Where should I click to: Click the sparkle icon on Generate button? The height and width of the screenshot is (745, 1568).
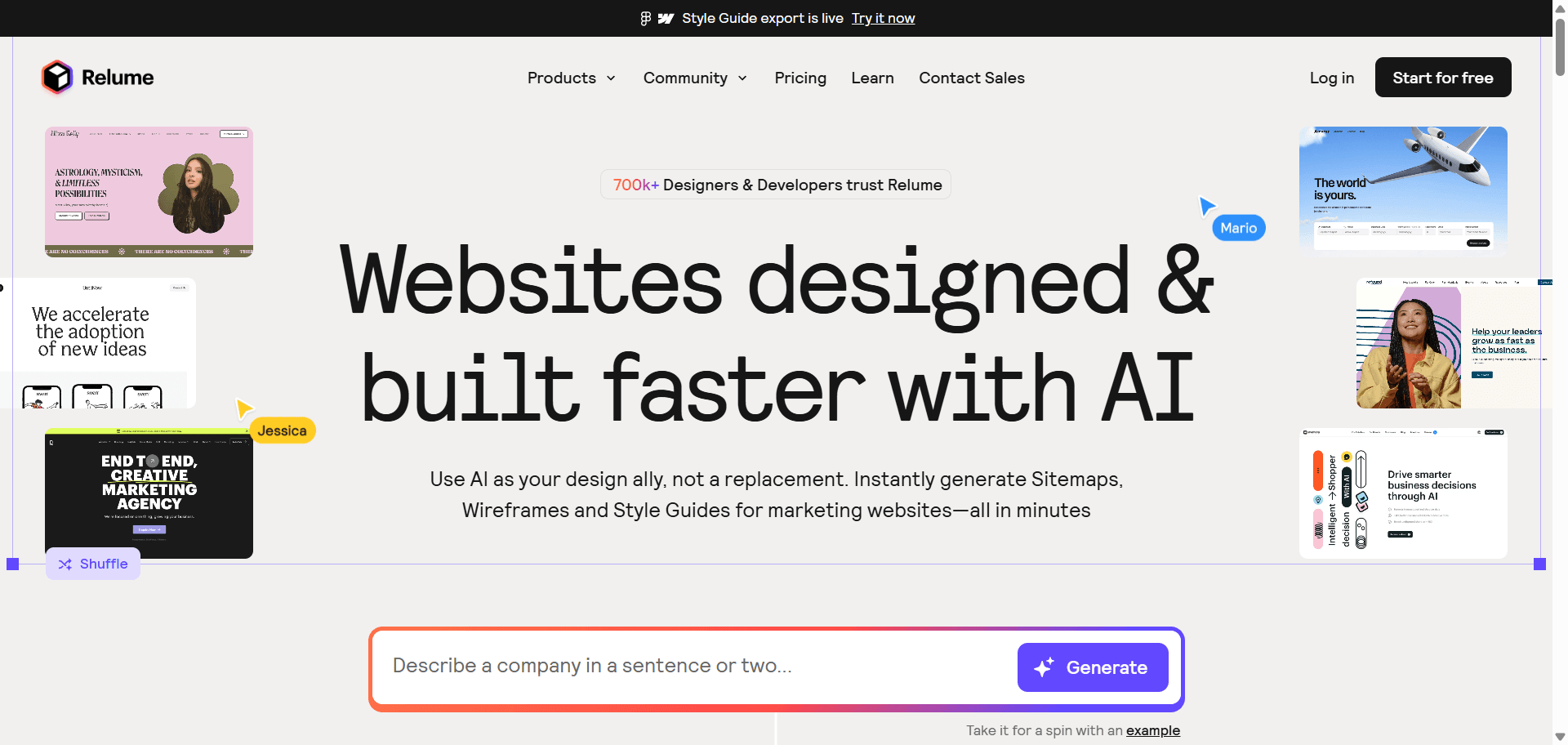[x=1044, y=667]
